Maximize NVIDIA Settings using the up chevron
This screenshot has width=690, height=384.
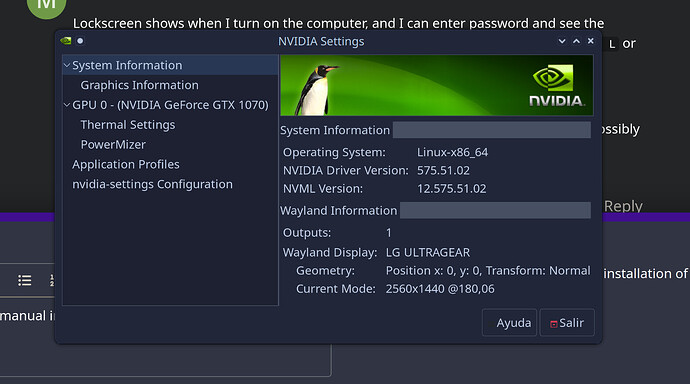(x=576, y=41)
